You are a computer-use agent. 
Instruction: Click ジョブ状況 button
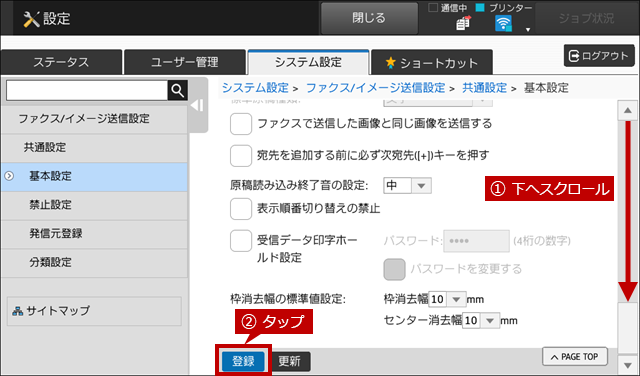(x=586, y=18)
